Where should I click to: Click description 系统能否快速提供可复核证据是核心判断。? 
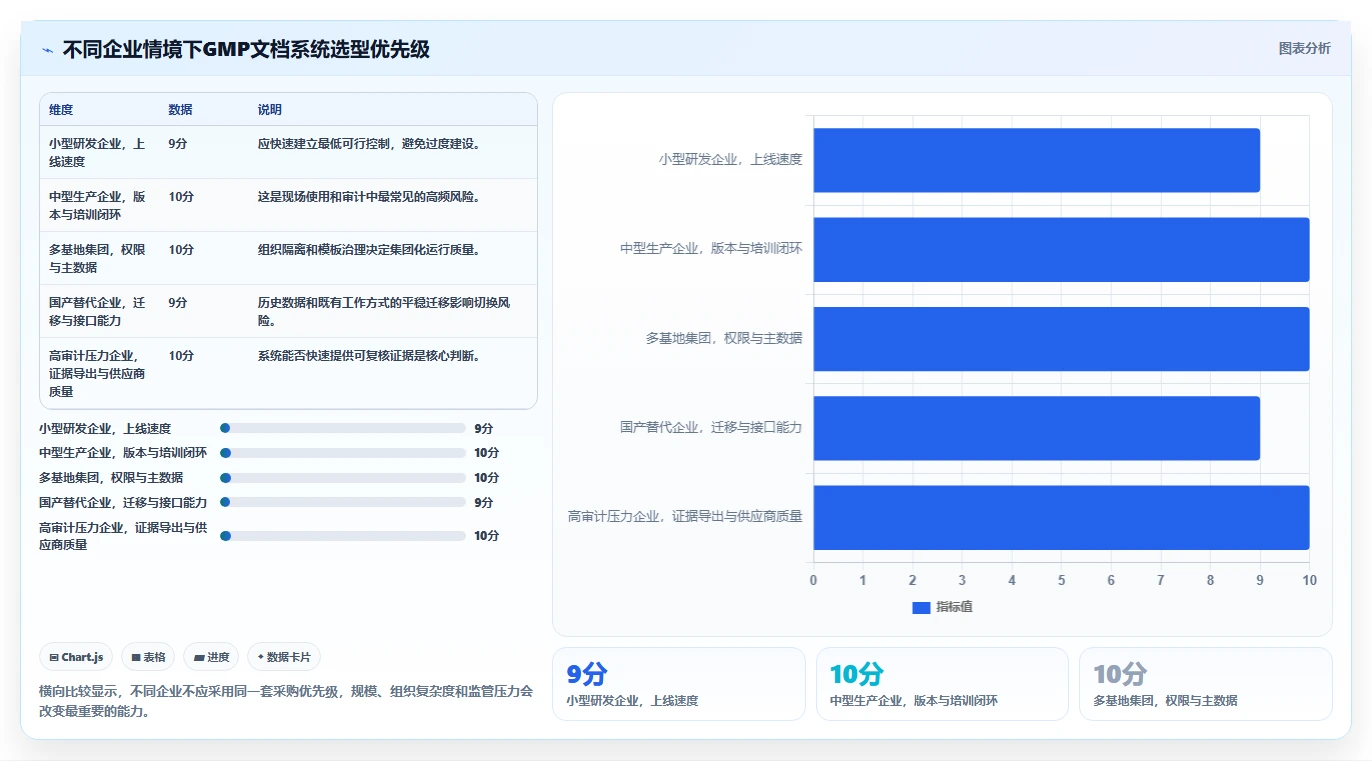pos(370,356)
